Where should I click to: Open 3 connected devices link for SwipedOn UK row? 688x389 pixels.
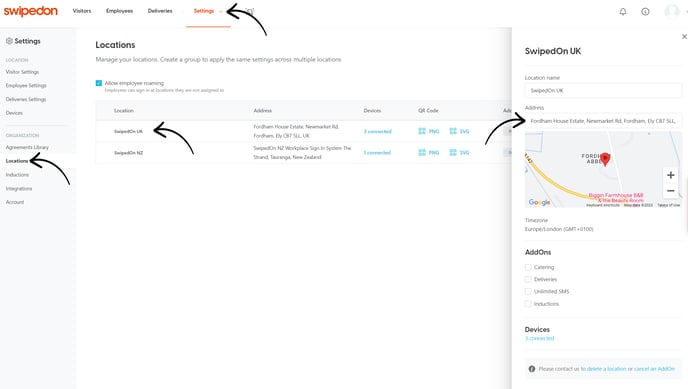[x=377, y=132]
